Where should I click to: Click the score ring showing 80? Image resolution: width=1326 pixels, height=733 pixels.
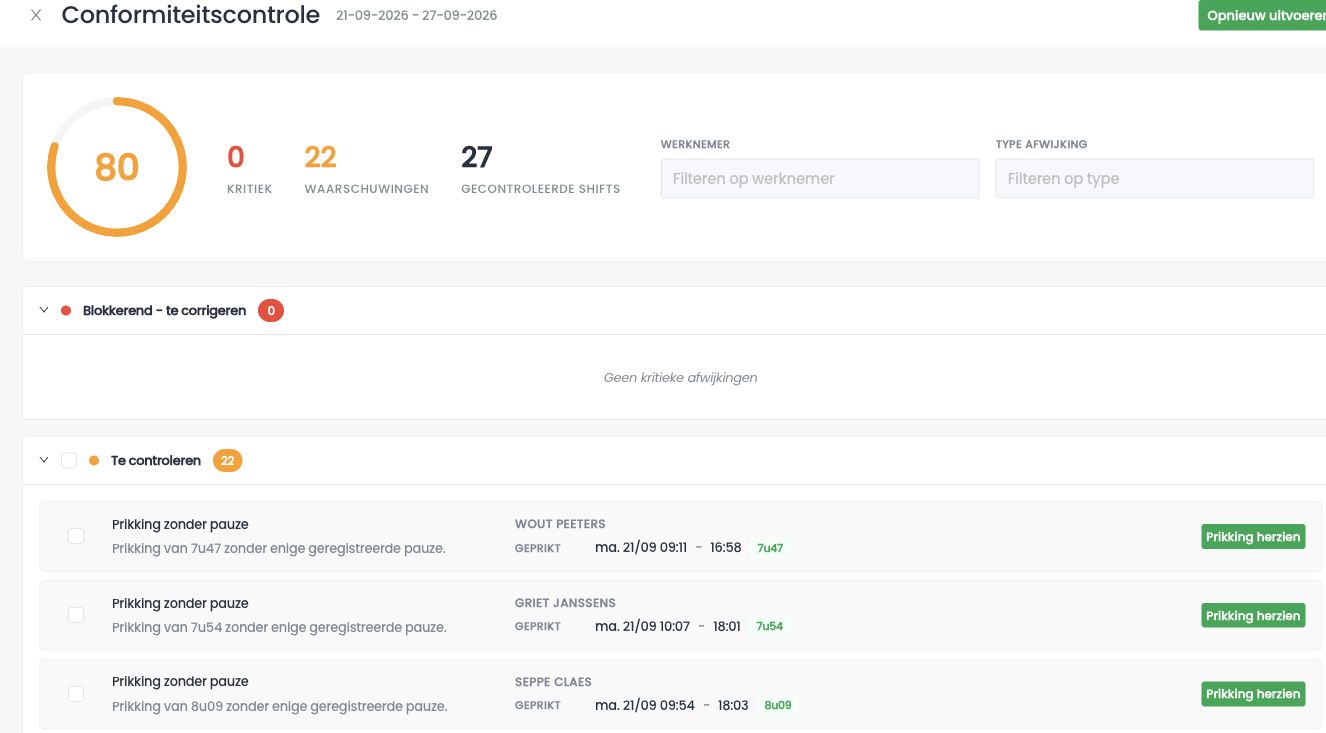coord(117,167)
